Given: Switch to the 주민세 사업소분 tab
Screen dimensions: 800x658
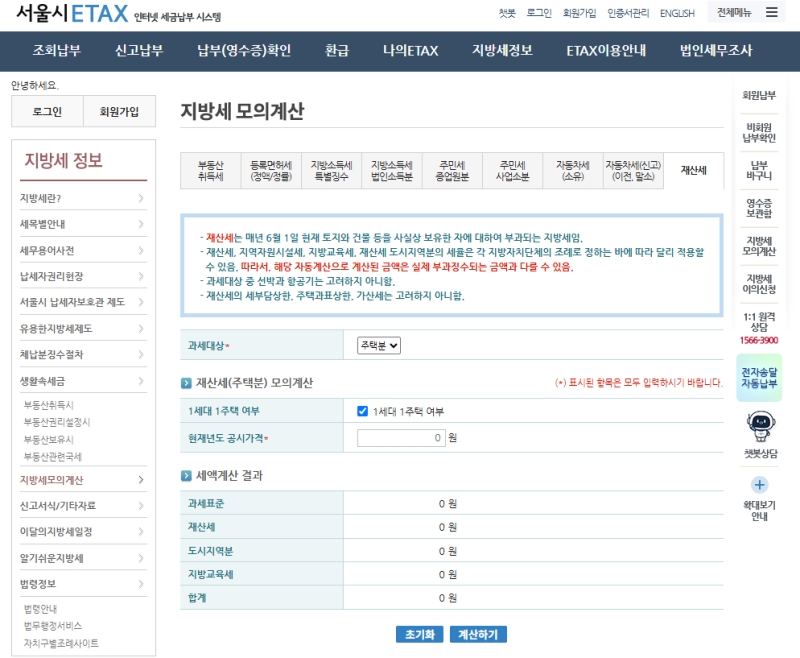Looking at the screenshot, I should point(512,171).
